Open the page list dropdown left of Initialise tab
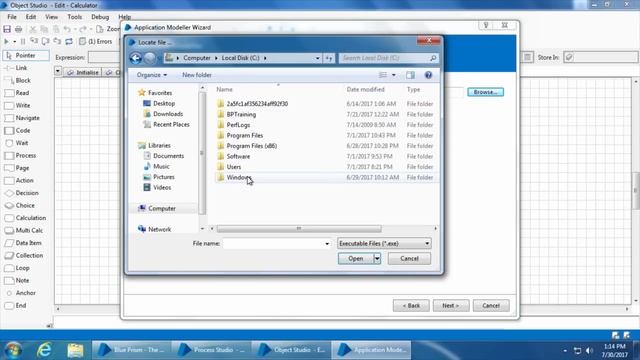Viewport: 640px width, 360px height. 58,71
